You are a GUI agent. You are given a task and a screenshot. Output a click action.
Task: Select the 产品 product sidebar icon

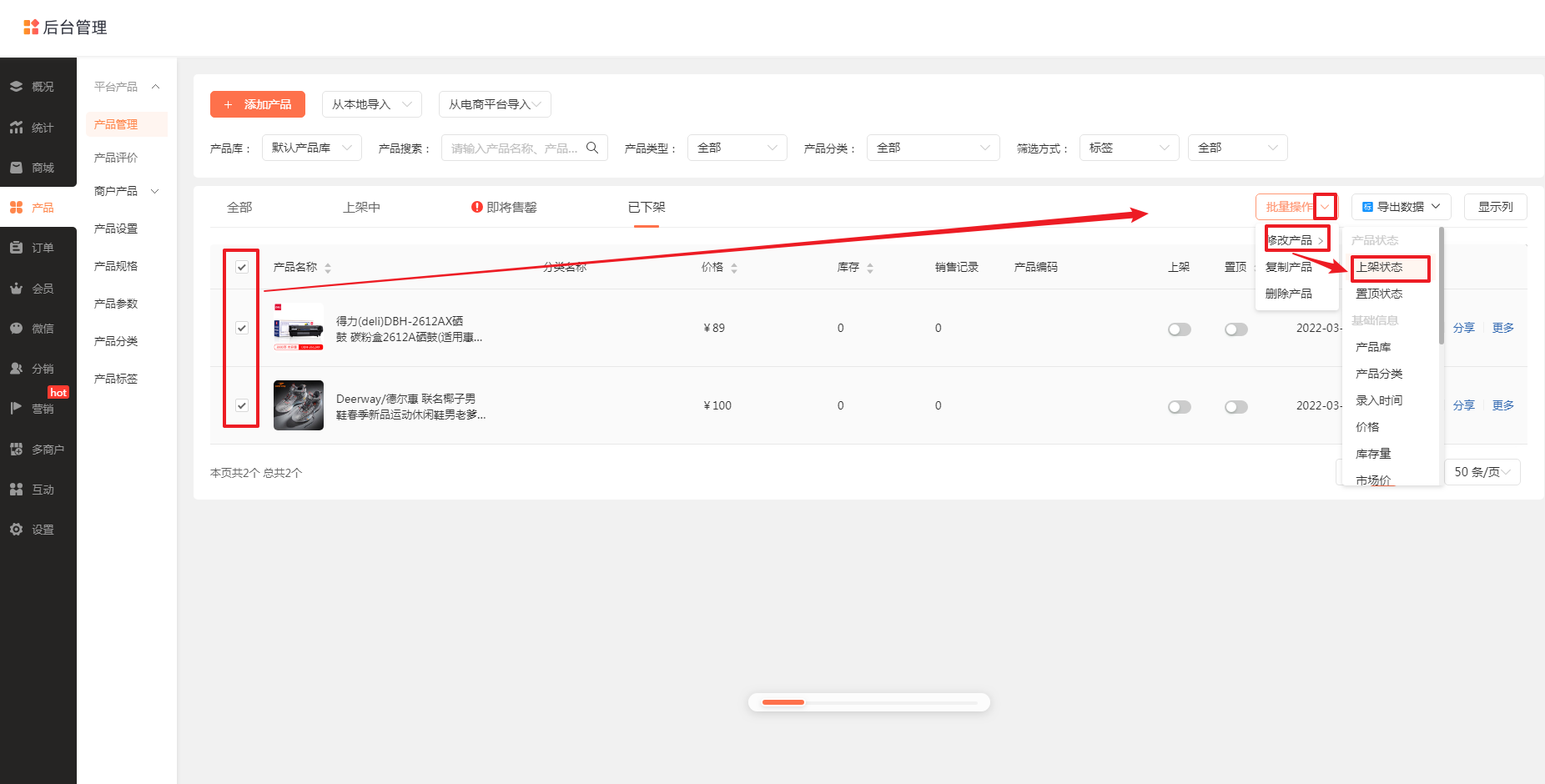[x=16, y=208]
